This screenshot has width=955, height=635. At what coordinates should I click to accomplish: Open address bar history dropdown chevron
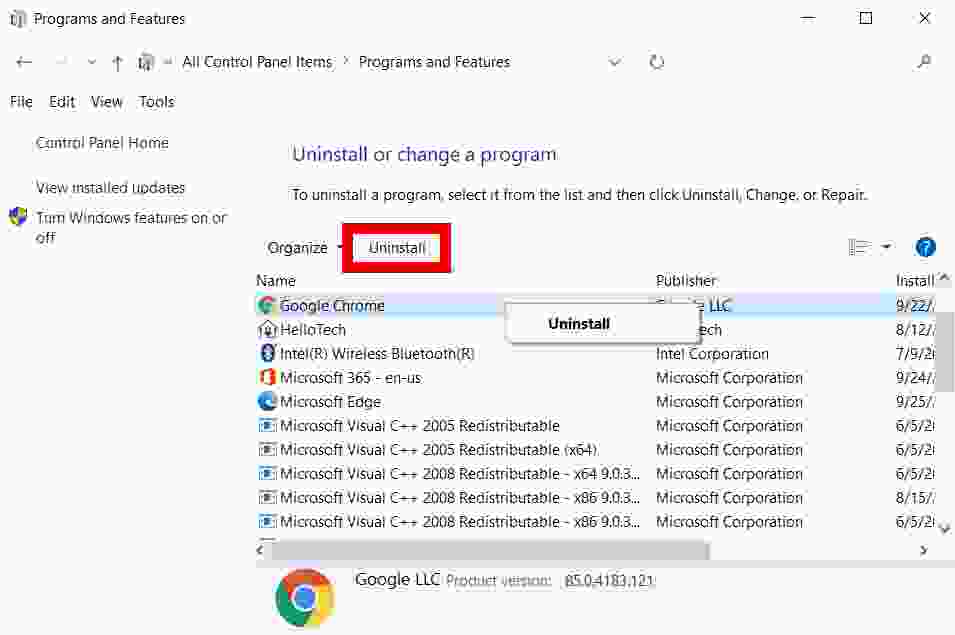(x=615, y=62)
